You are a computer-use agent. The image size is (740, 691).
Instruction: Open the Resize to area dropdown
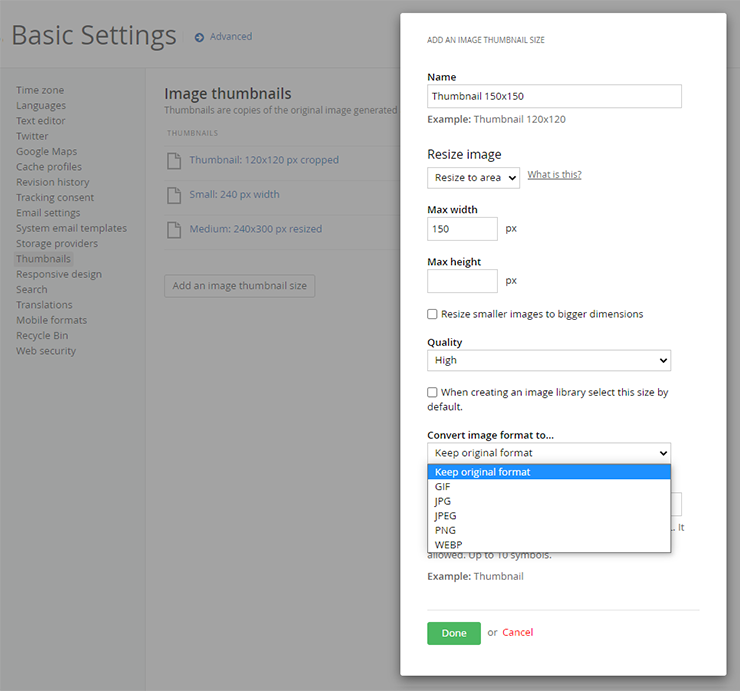coord(473,177)
